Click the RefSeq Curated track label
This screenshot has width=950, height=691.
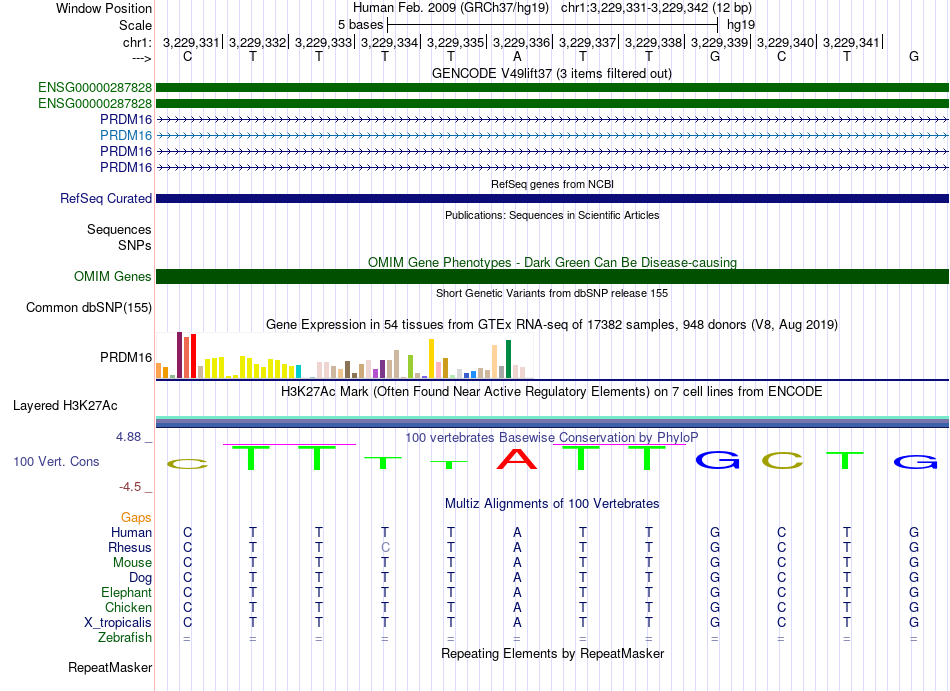click(106, 198)
